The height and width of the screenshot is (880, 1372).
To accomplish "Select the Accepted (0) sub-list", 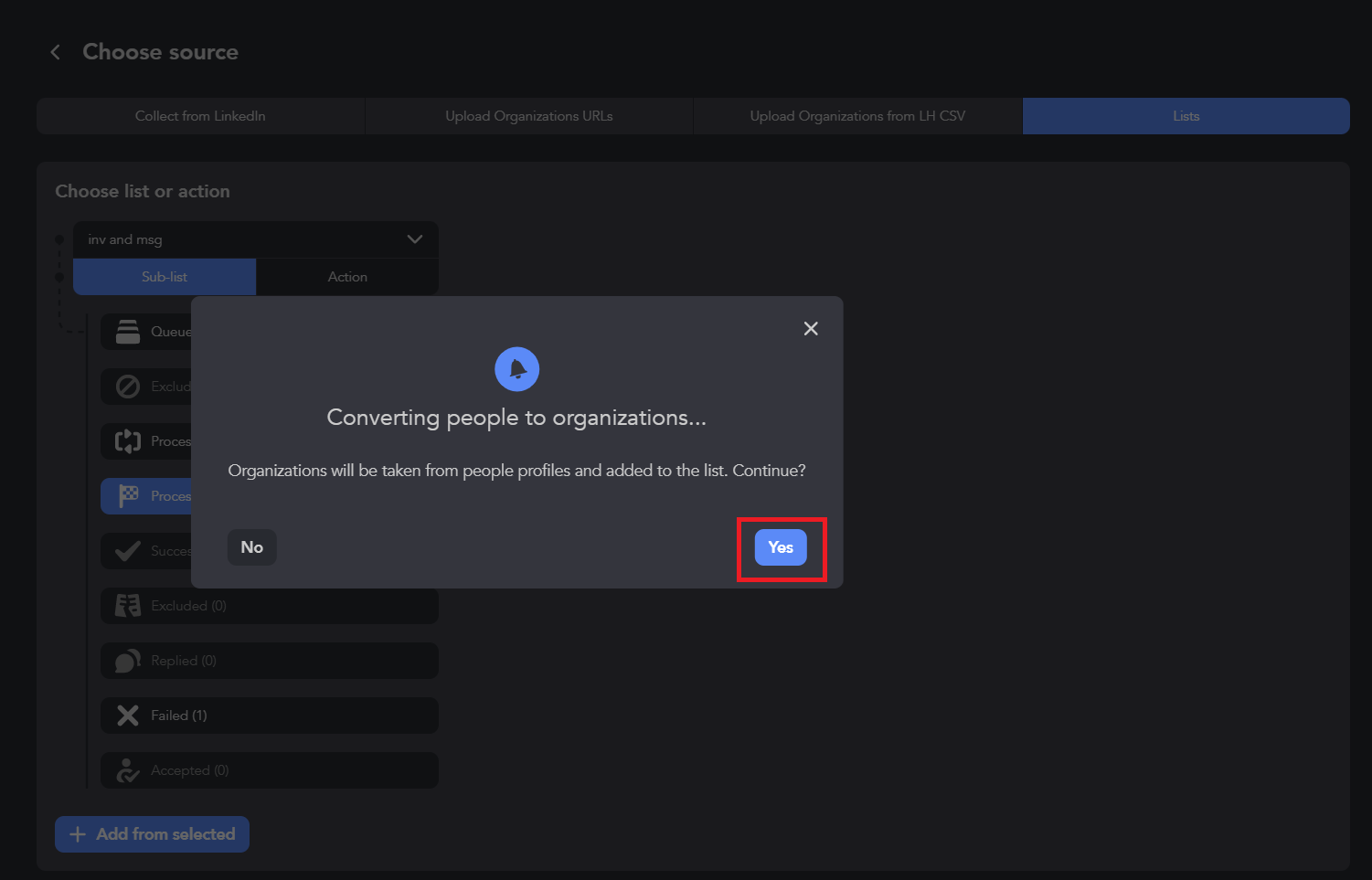I will coord(270,770).
